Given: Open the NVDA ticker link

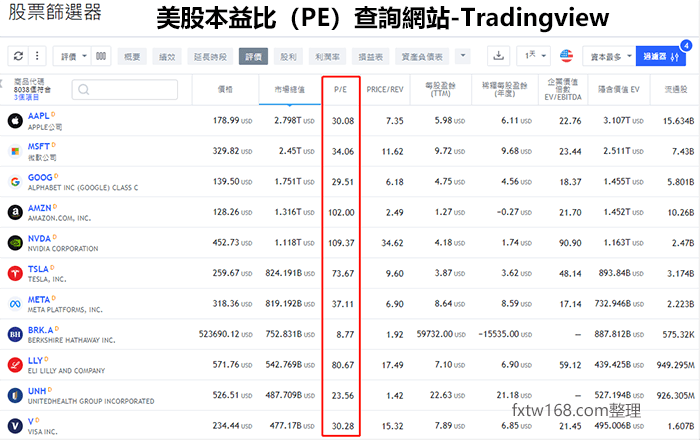Looking at the screenshot, I should pyautogui.click(x=39, y=238).
